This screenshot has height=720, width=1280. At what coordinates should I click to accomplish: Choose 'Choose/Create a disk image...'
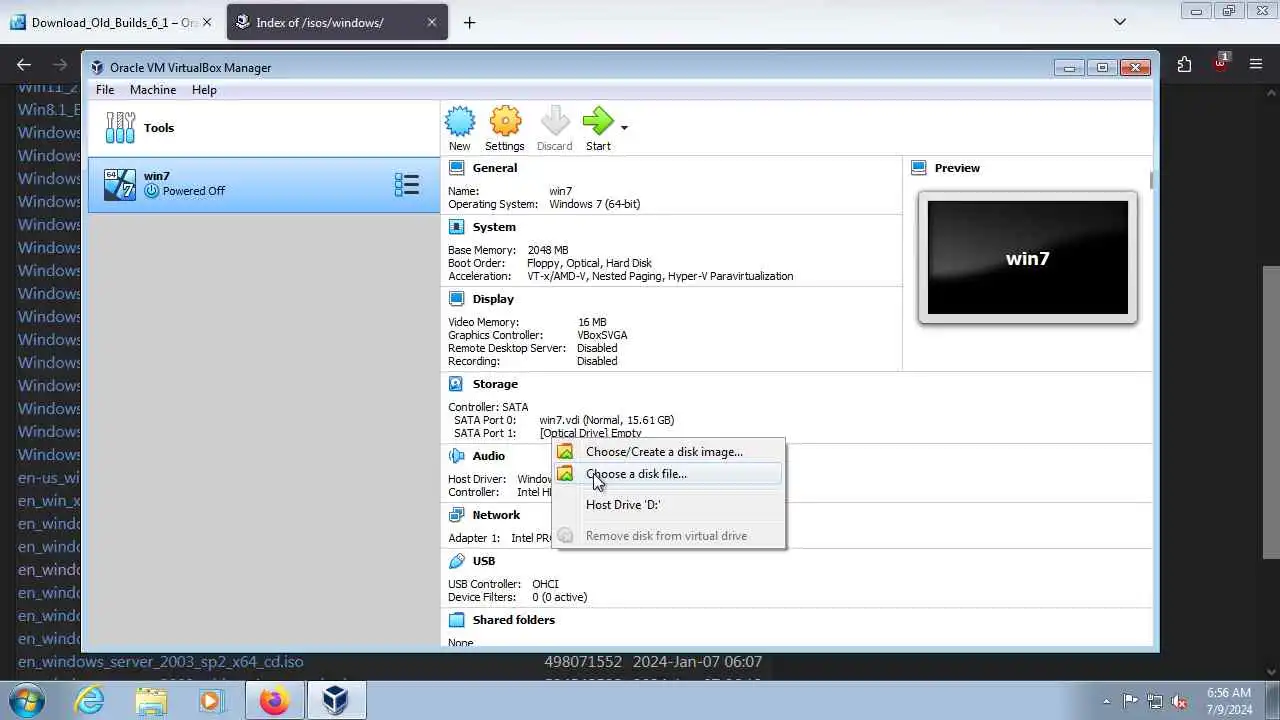coord(668,452)
